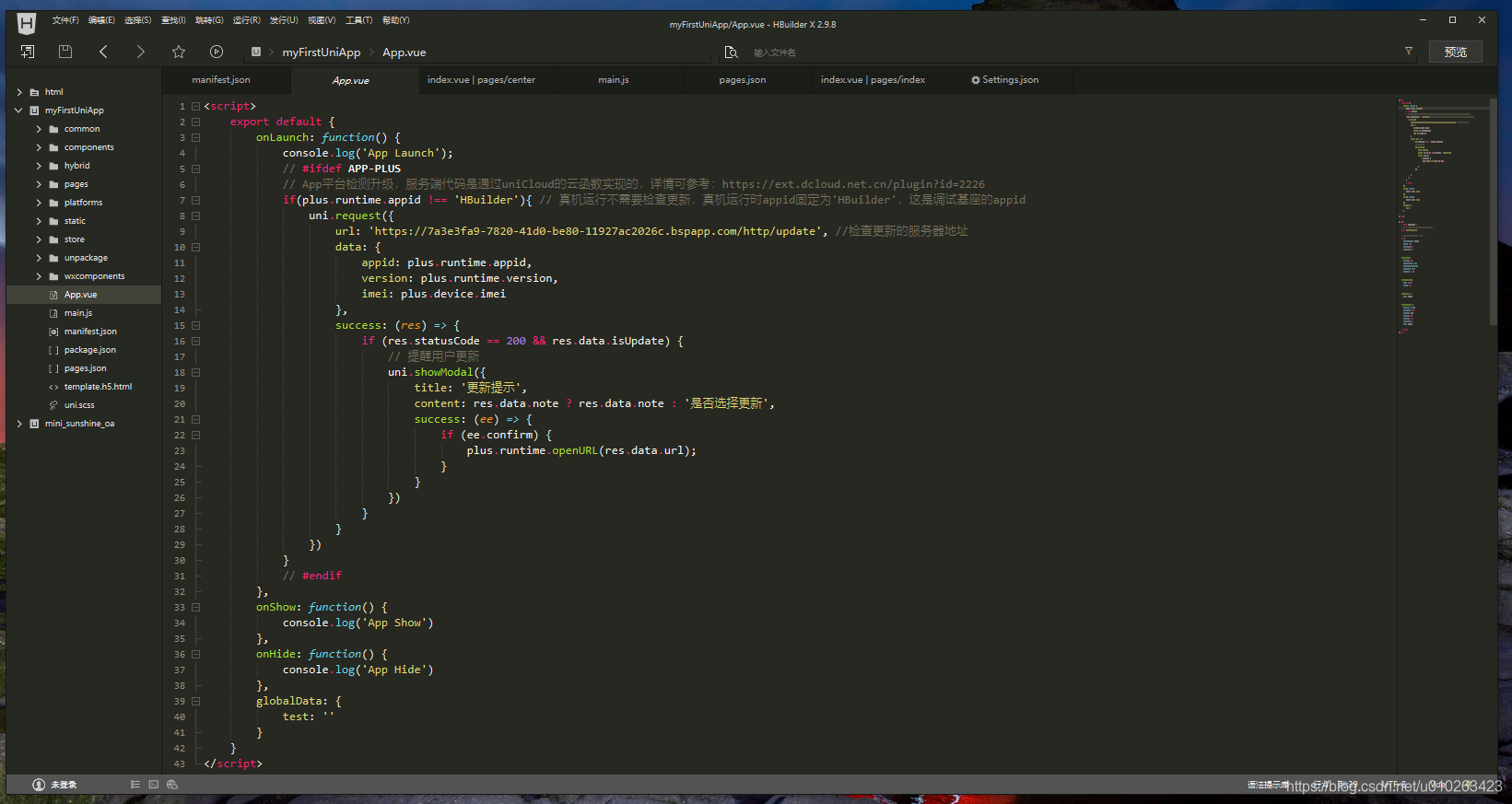Click the filter funnel icon near preview

[1409, 51]
